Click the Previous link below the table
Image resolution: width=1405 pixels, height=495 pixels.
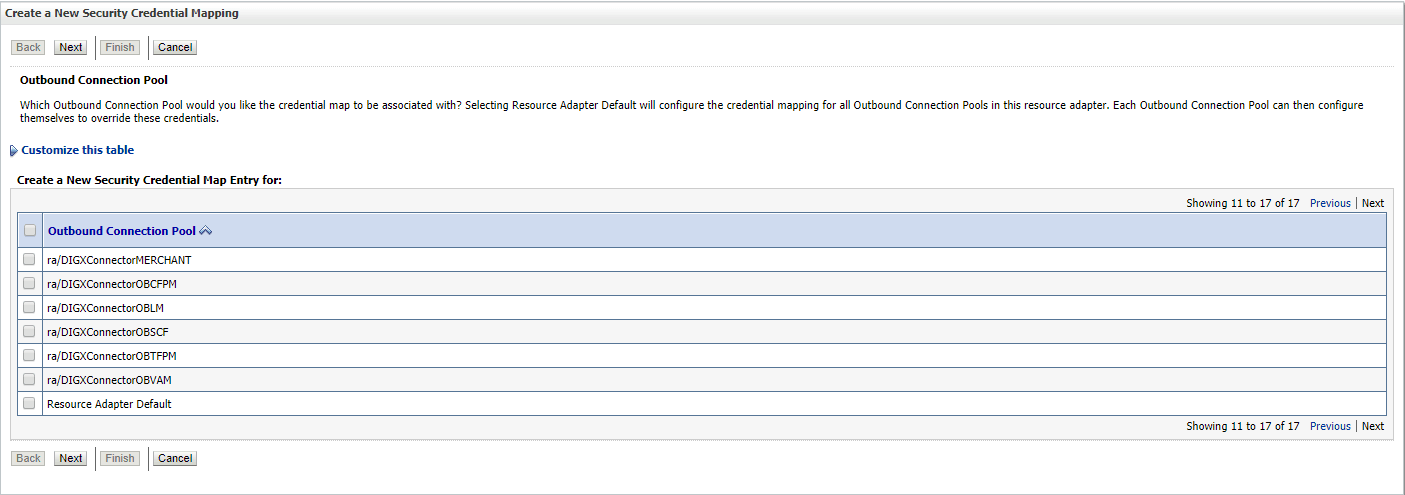tap(1330, 426)
